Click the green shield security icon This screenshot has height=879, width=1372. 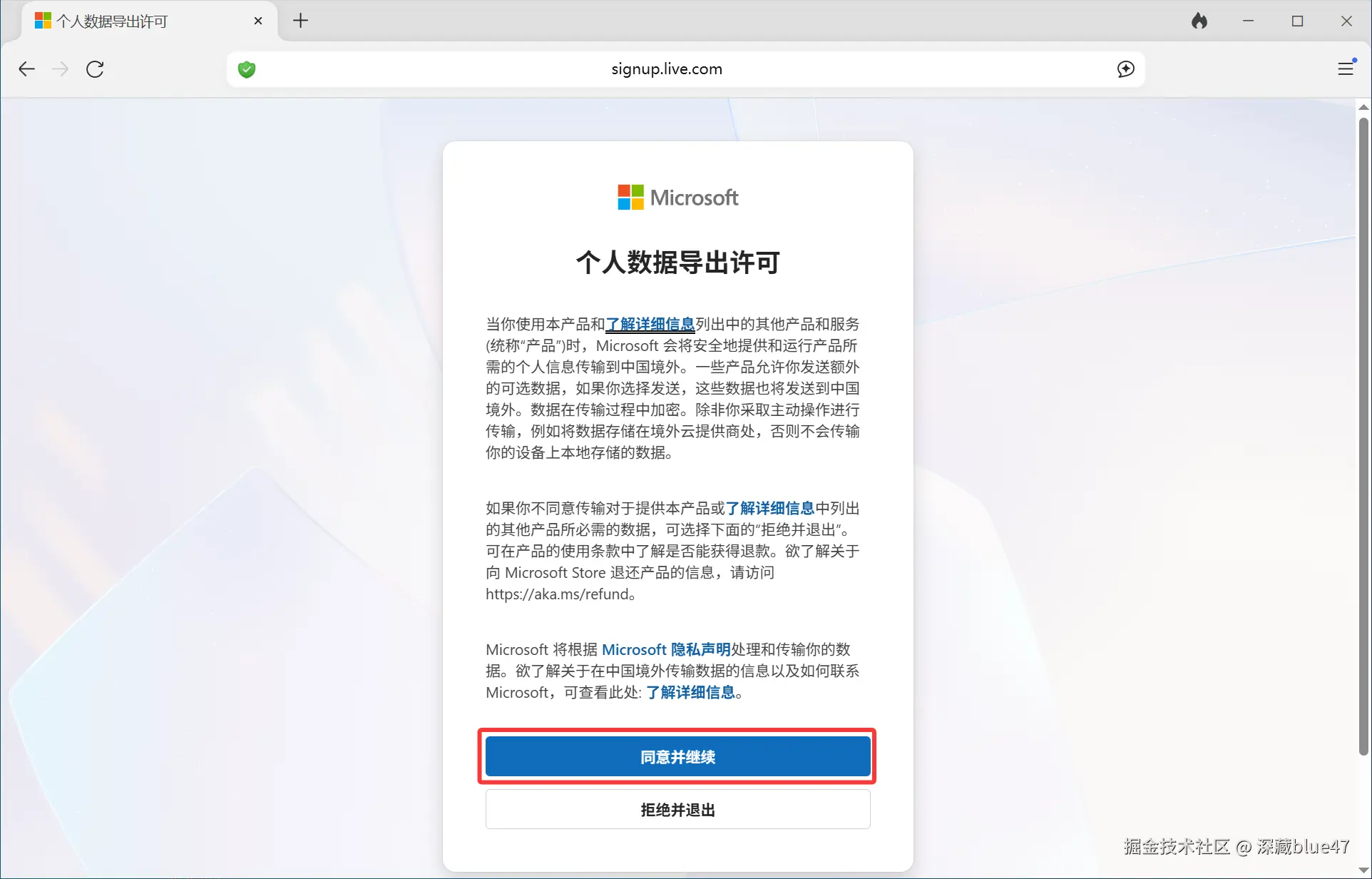click(x=247, y=69)
